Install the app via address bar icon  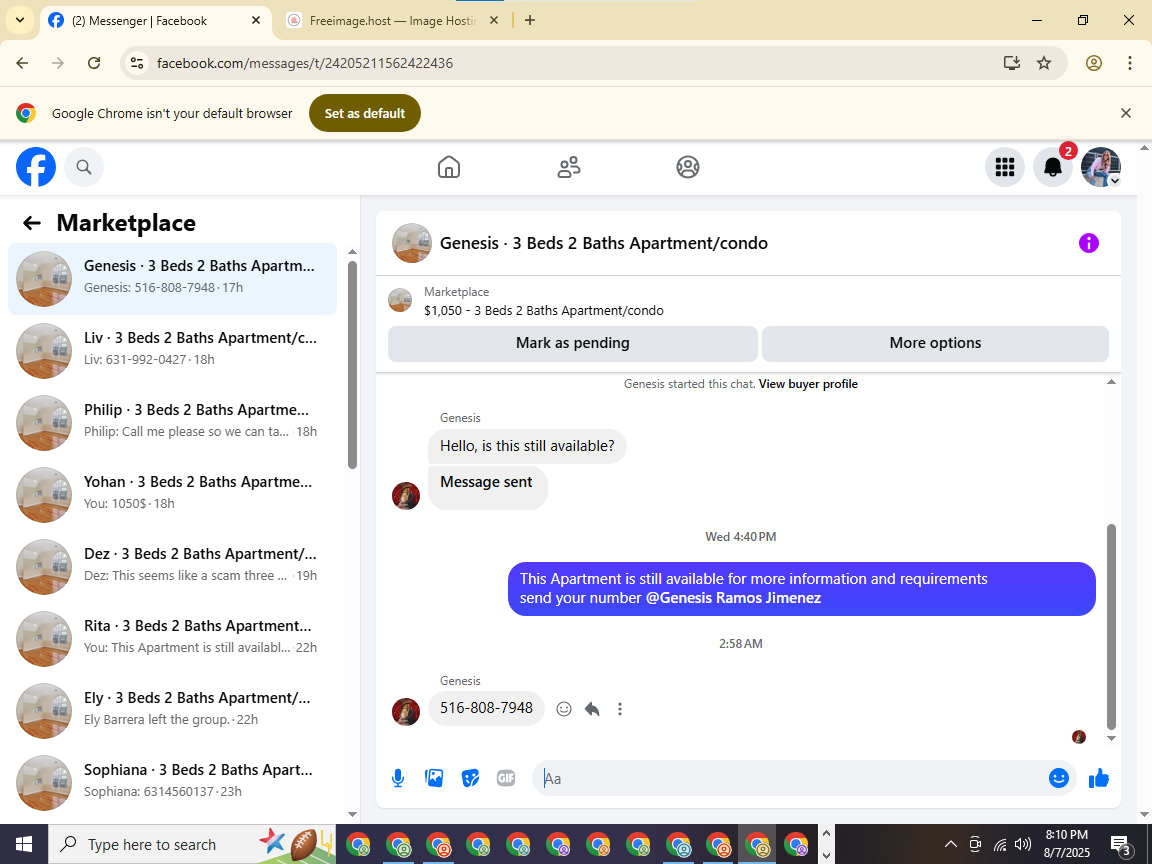coord(1012,63)
